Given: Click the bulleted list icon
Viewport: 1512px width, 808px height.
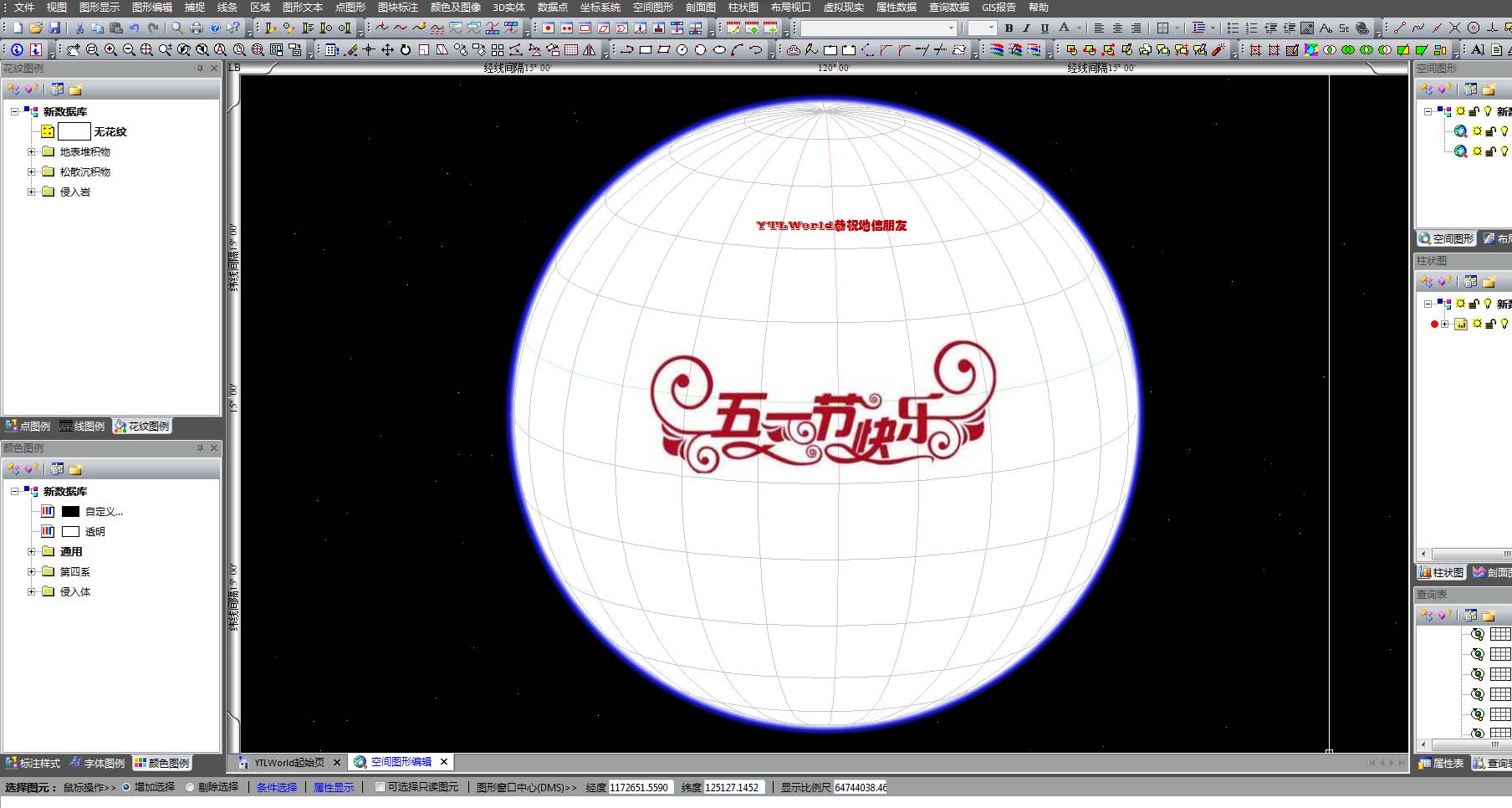Looking at the screenshot, I should pyautogui.click(x=1233, y=28).
